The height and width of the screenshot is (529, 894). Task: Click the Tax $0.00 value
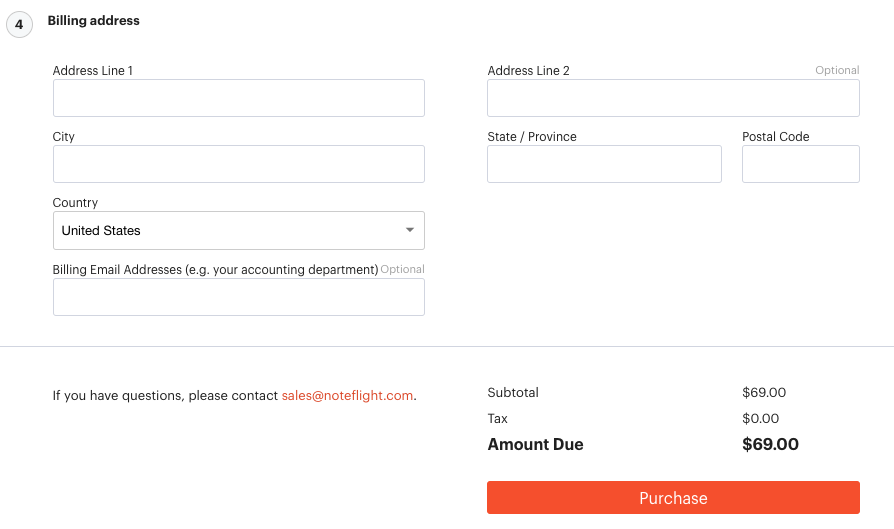(761, 418)
